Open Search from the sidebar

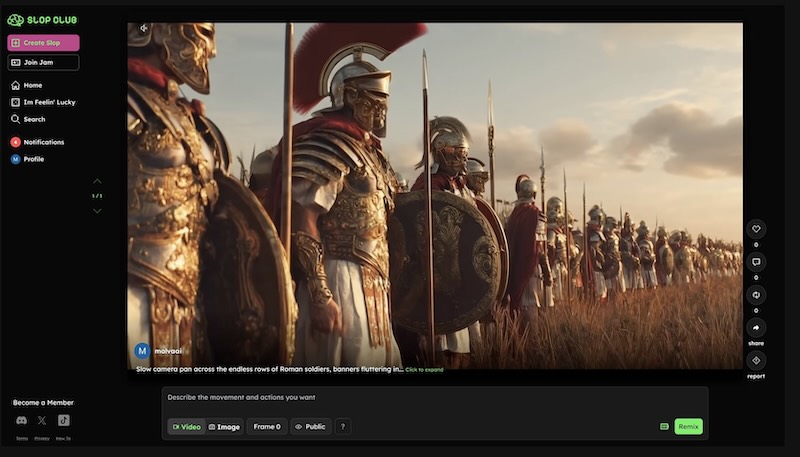28,119
